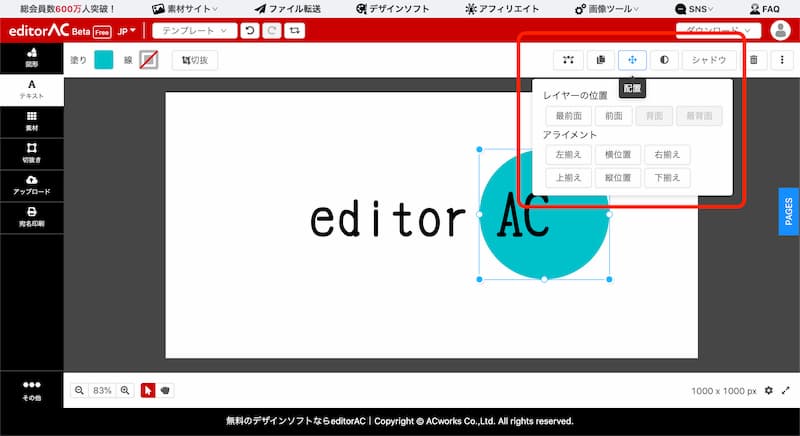Click the bottom-right resize handle of the circle
Image resolution: width=800 pixels, height=436 pixels.
[609, 279]
